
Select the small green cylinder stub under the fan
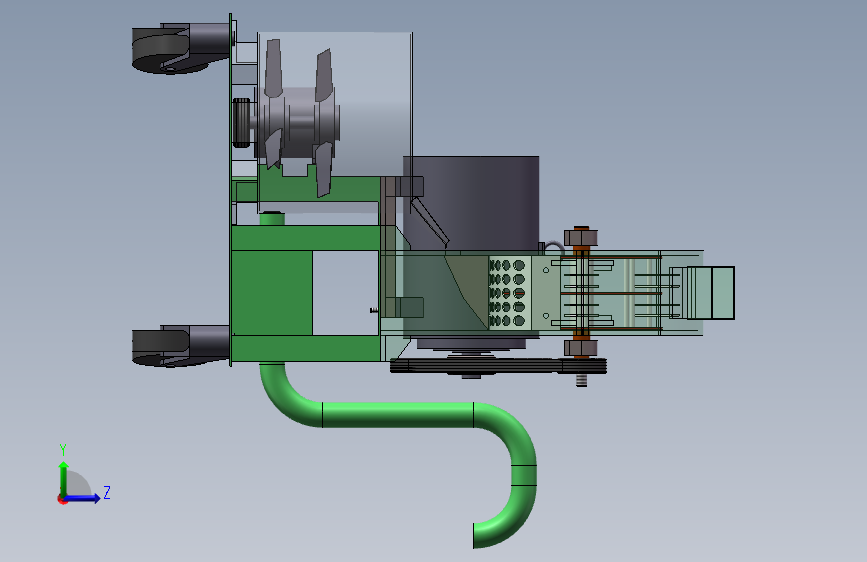pos(272,218)
